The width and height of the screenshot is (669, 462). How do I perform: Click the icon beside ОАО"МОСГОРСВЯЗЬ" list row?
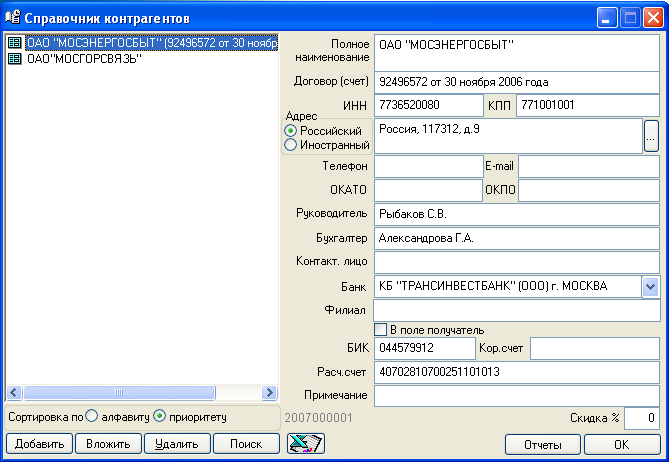(15, 58)
